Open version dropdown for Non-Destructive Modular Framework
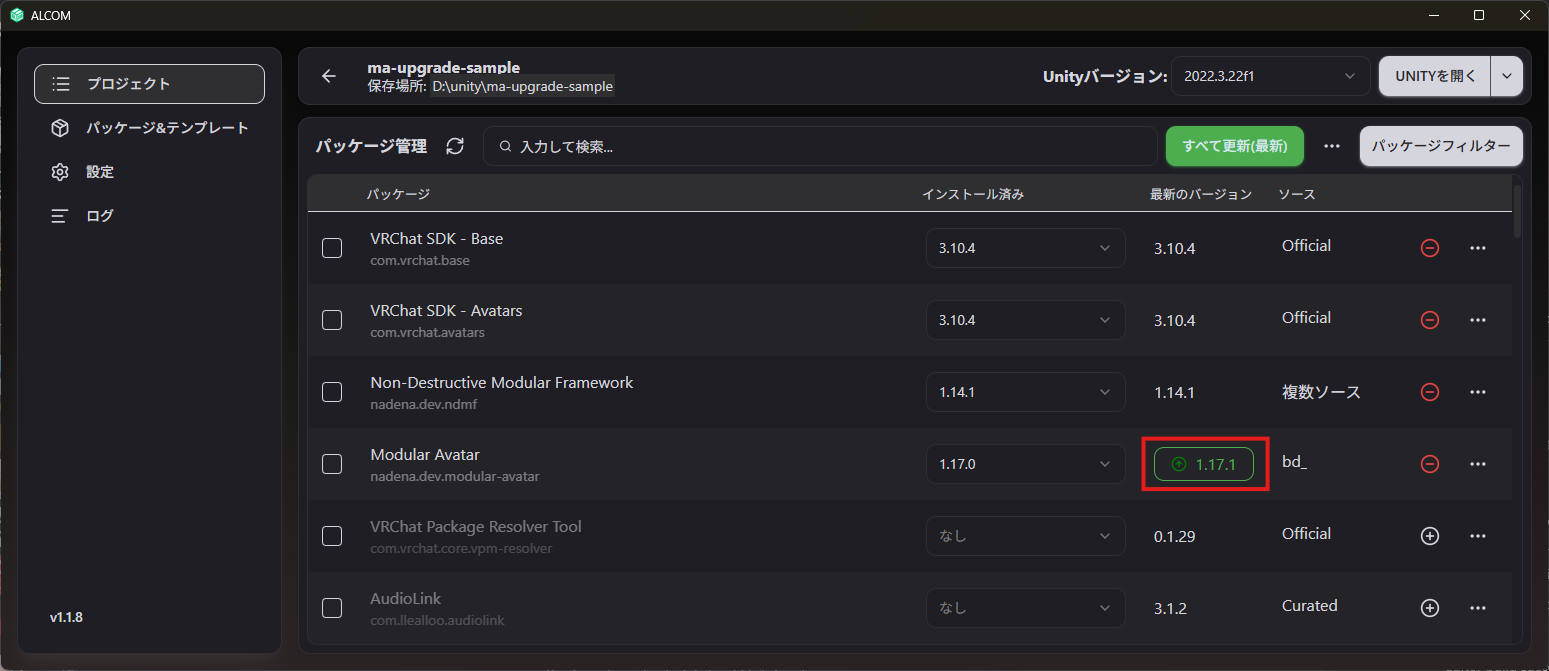1549x671 pixels. pos(1025,392)
